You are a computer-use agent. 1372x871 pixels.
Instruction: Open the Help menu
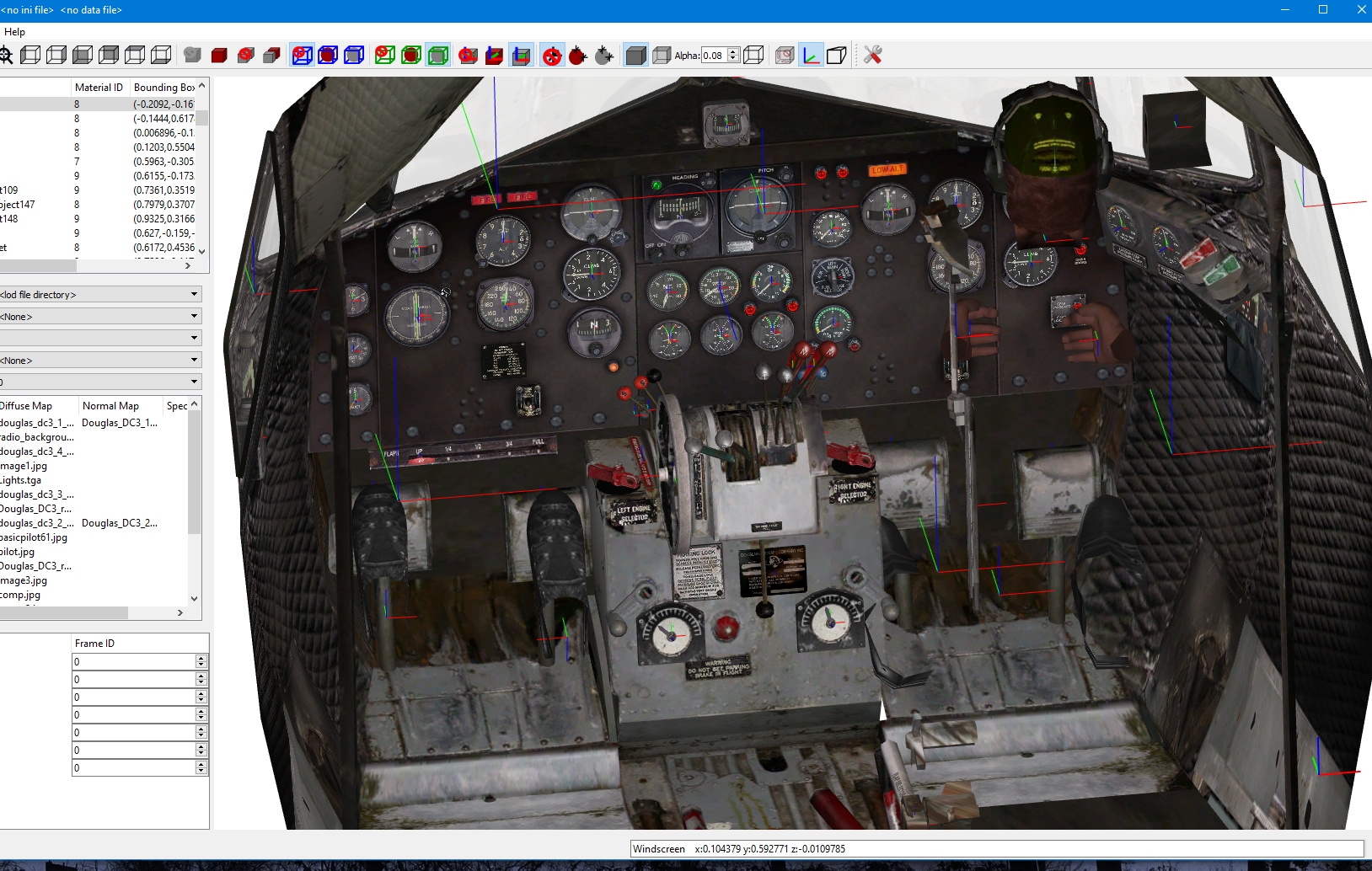15,32
